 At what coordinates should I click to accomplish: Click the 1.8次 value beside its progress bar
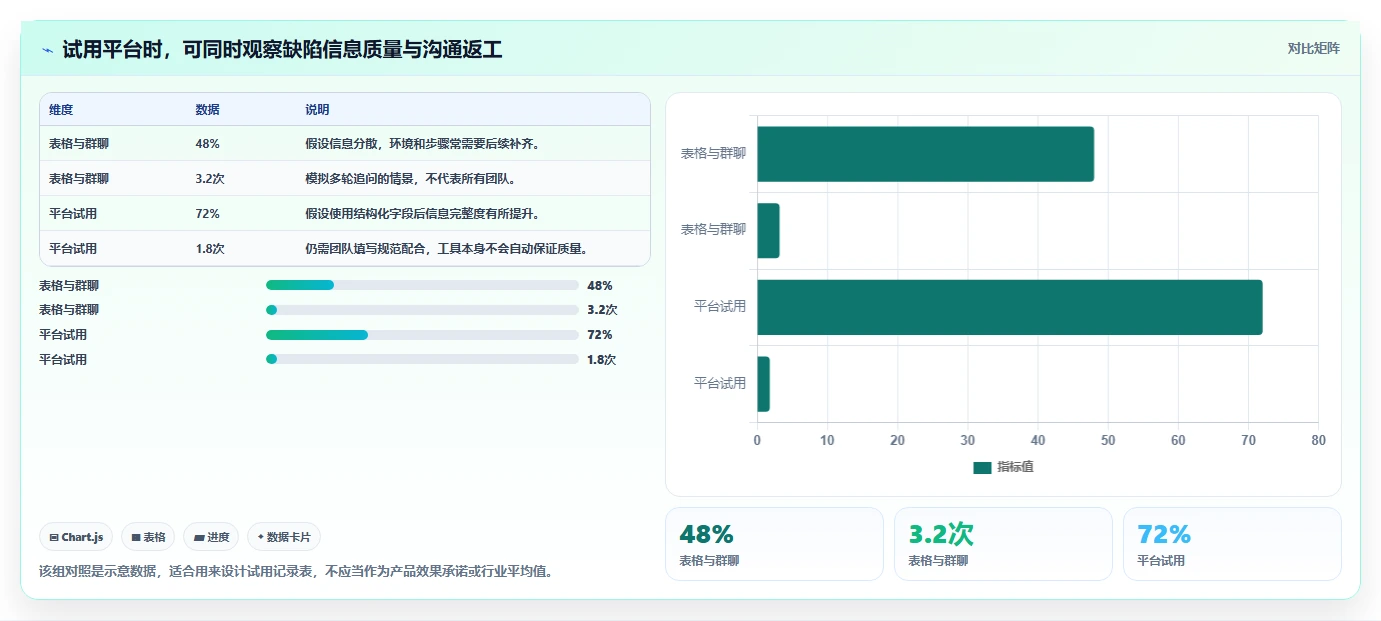pyautogui.click(x=602, y=359)
